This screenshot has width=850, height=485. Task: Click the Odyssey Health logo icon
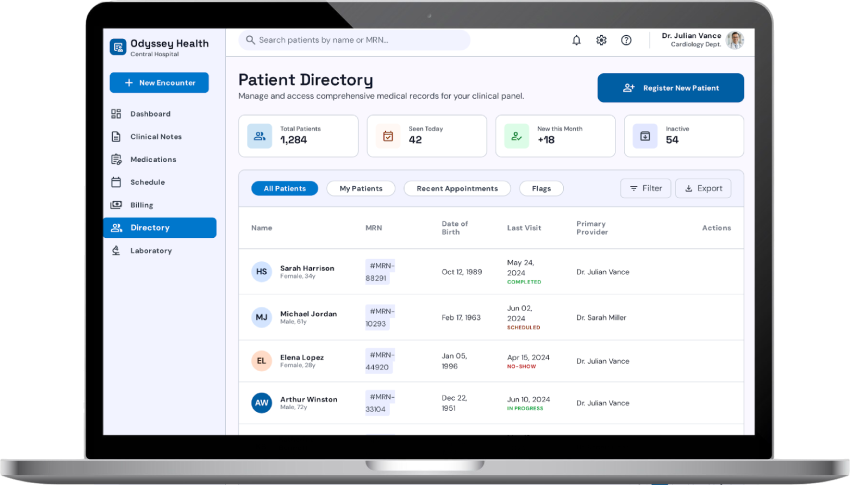point(118,47)
